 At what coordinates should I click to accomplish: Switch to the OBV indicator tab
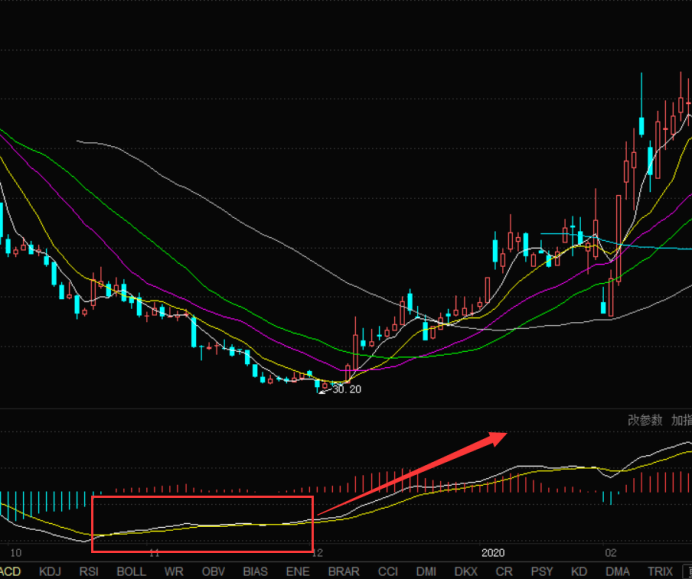click(x=213, y=571)
